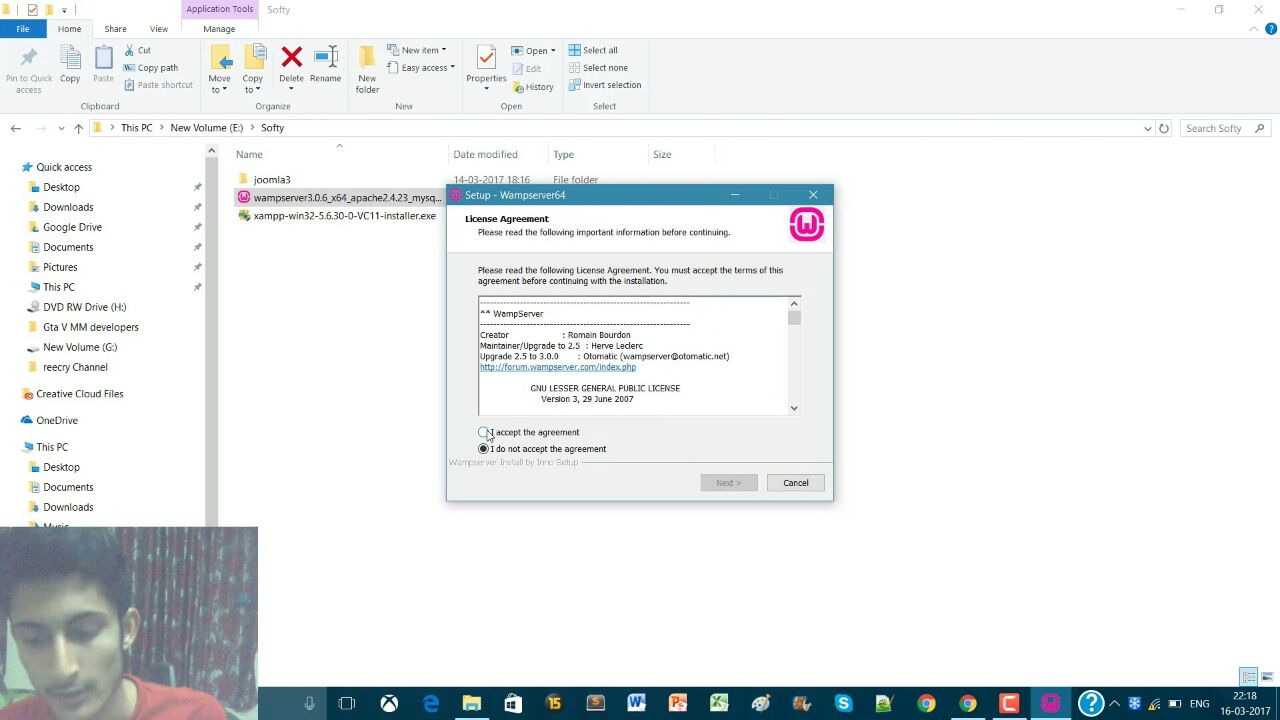Click Cut in Clipboard group
The image size is (1280, 720).
coord(137,50)
